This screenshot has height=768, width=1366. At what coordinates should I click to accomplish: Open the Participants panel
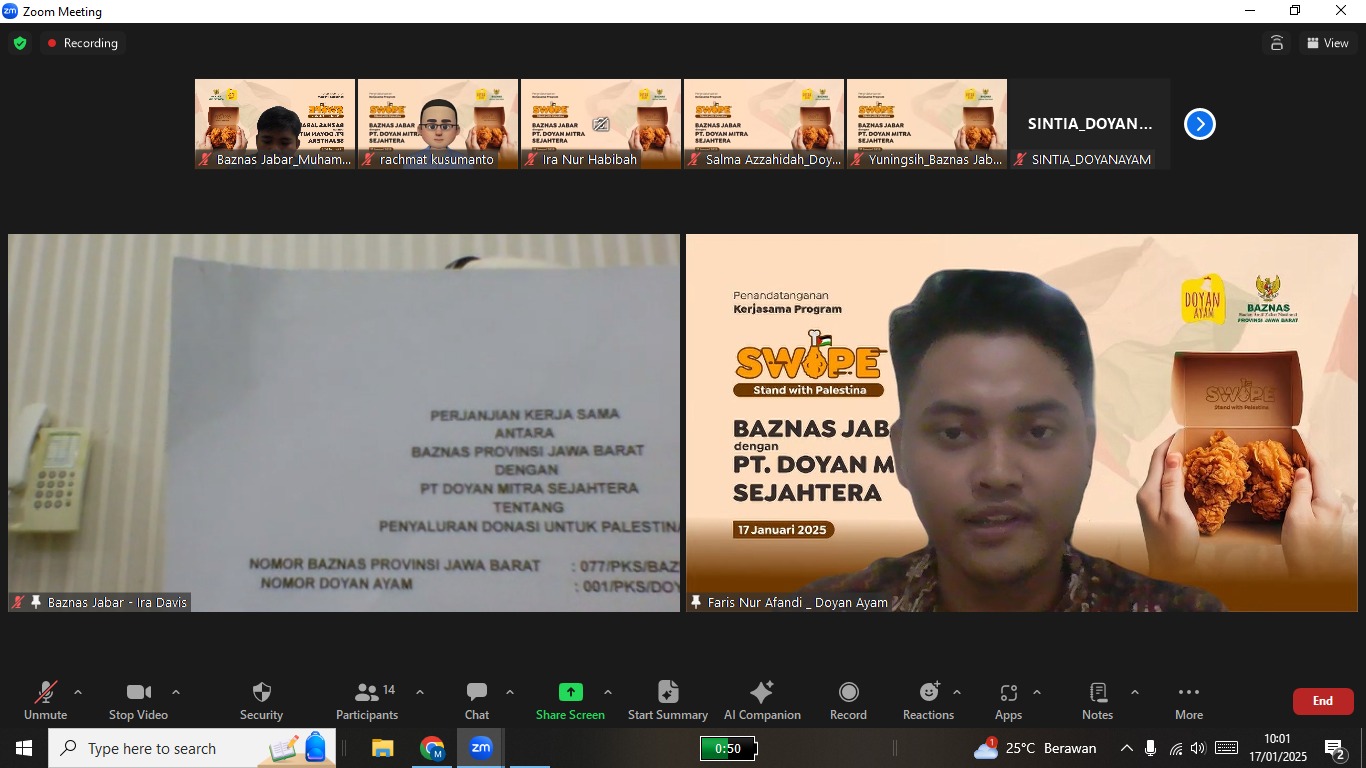tap(368, 700)
